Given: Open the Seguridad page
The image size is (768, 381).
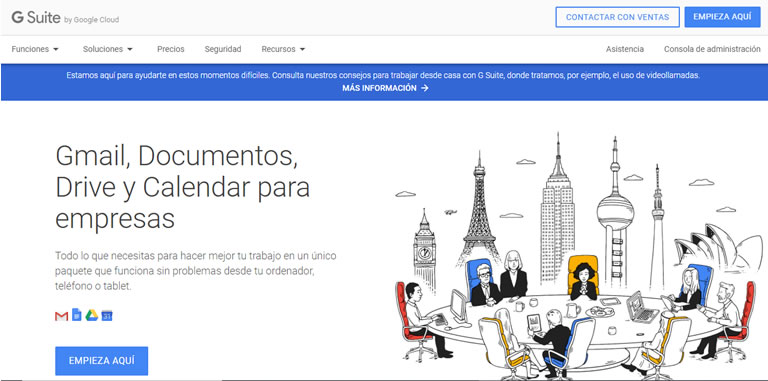Looking at the screenshot, I should [223, 49].
